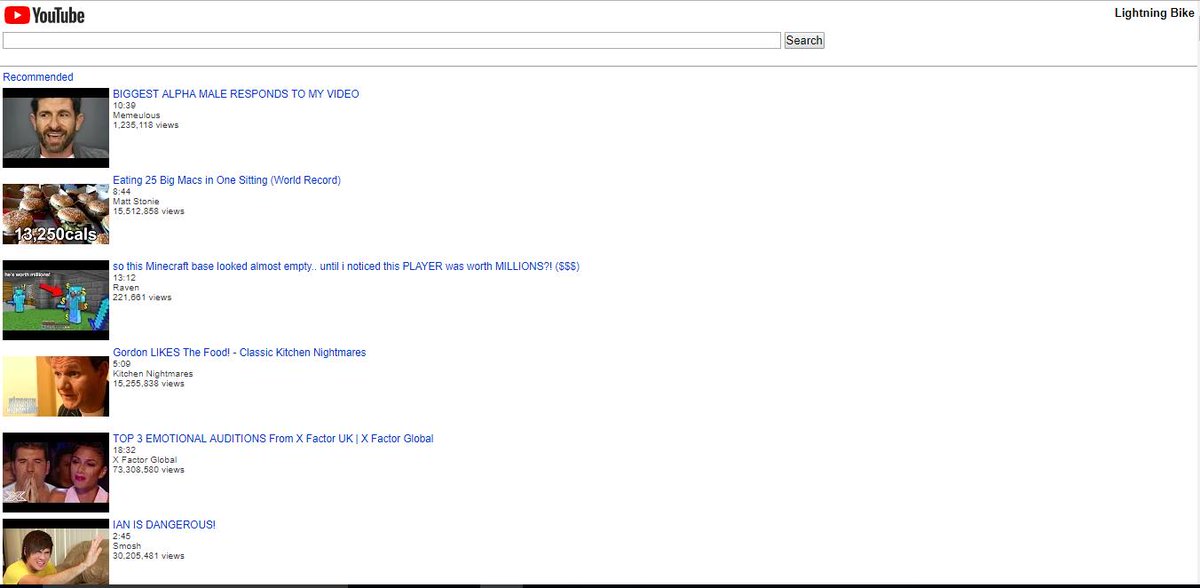Open the Minecraft base video title link

pyautogui.click(x=346, y=266)
